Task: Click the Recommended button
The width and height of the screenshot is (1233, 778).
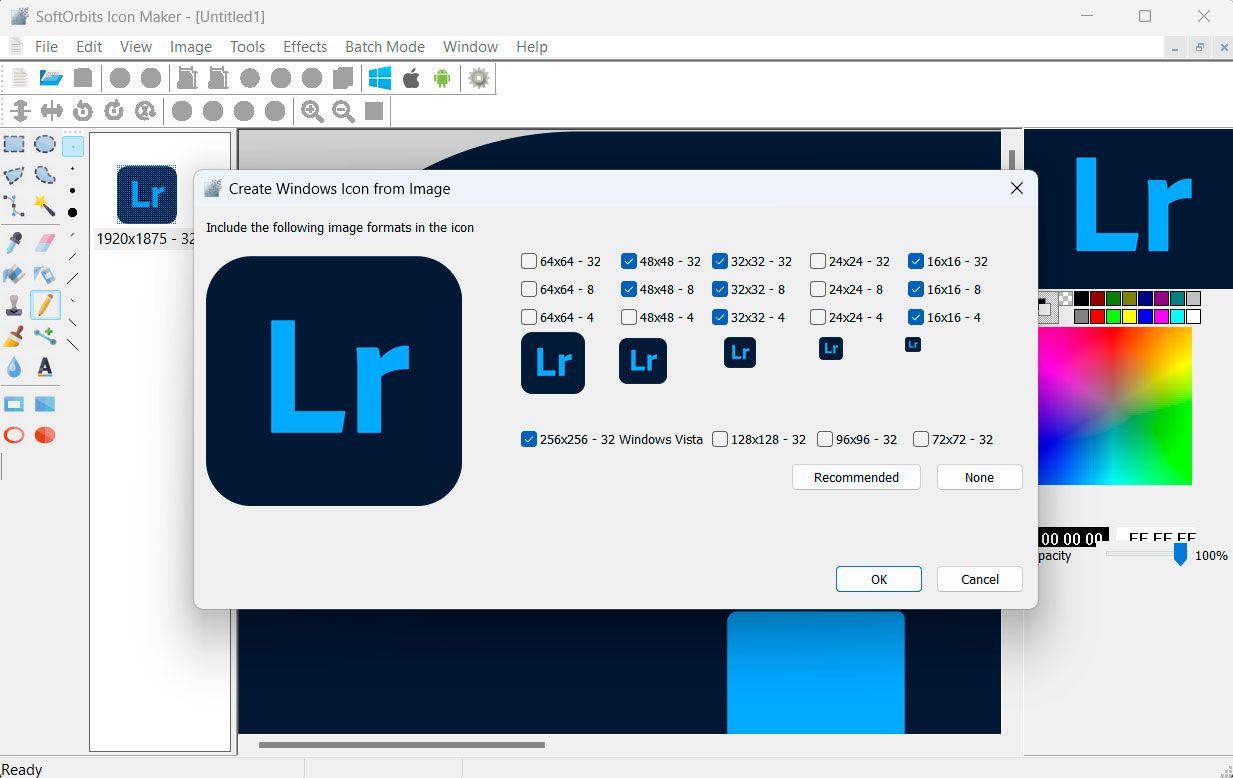Action: pos(856,477)
